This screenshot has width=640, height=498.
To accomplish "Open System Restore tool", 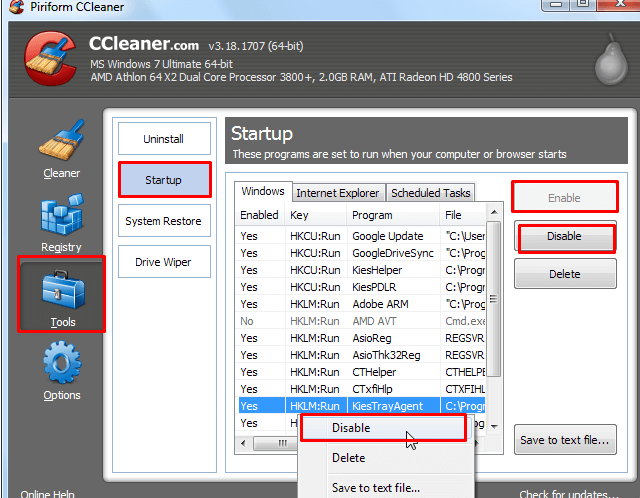I will point(164,221).
